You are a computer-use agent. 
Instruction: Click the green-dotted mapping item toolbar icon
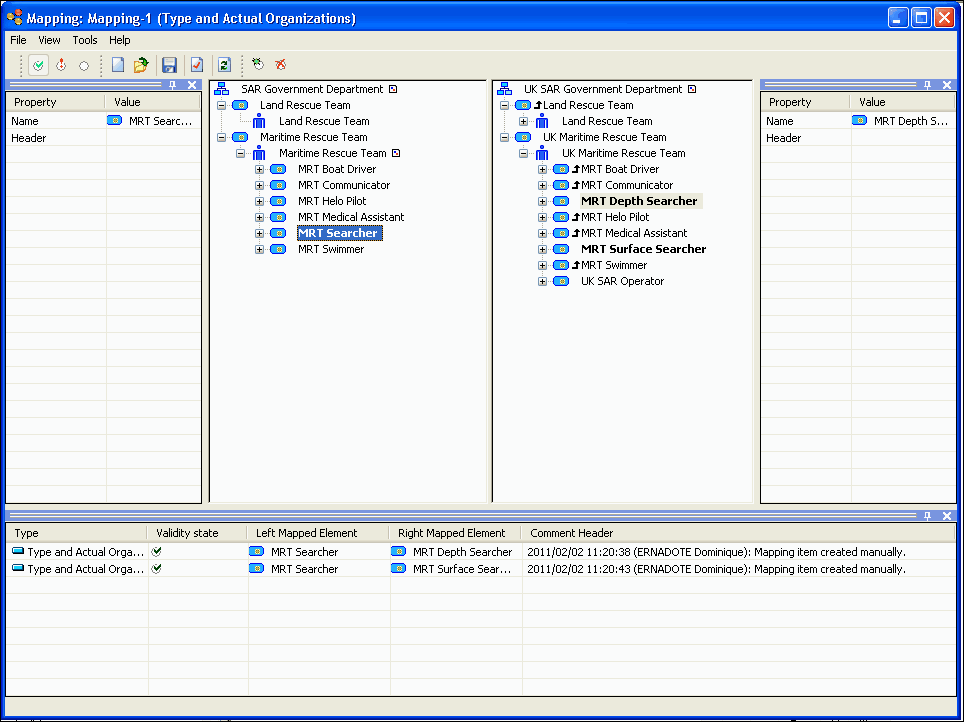coord(257,65)
